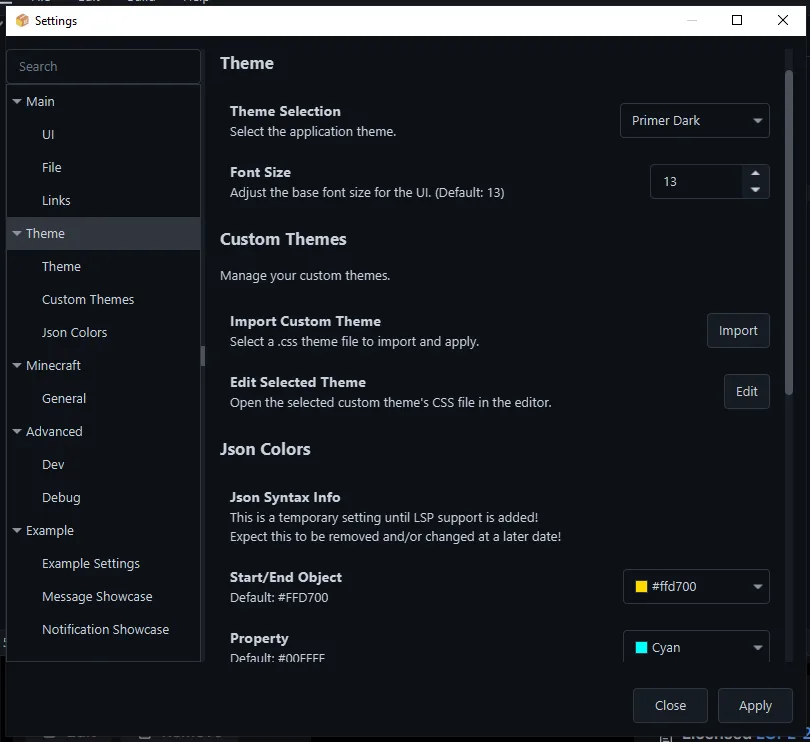The width and height of the screenshot is (810, 742).
Task: Select Json Colors in sidebar
Action: 74,333
